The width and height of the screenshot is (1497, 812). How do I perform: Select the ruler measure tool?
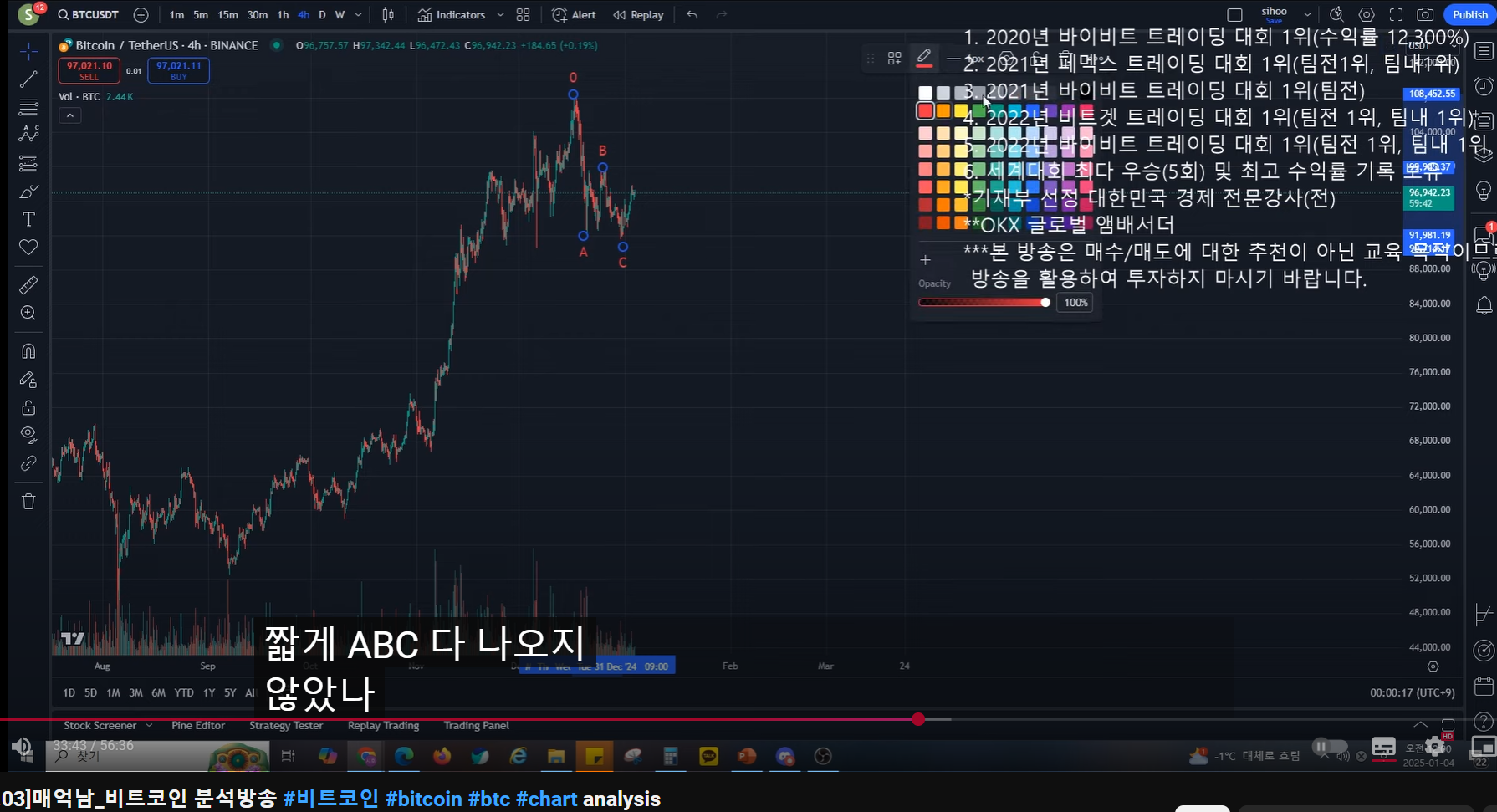pos(28,285)
